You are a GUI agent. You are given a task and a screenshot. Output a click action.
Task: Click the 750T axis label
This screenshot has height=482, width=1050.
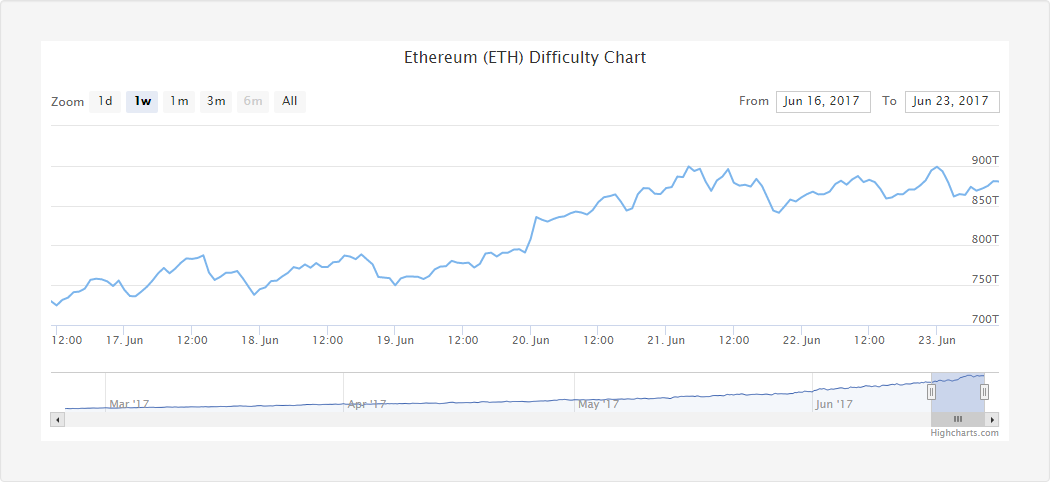click(985, 279)
